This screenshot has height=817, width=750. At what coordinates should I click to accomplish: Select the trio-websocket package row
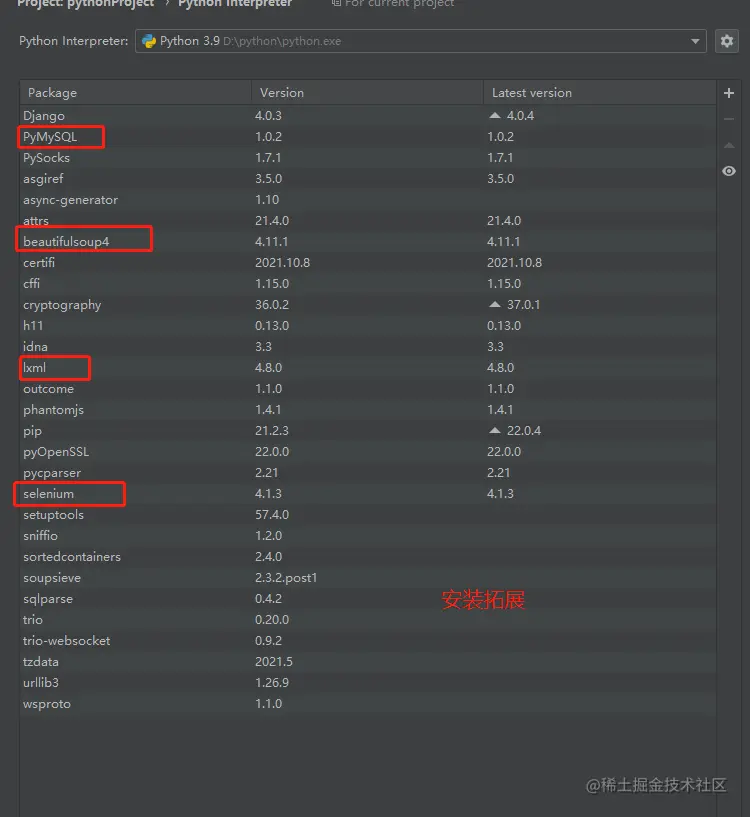367,641
